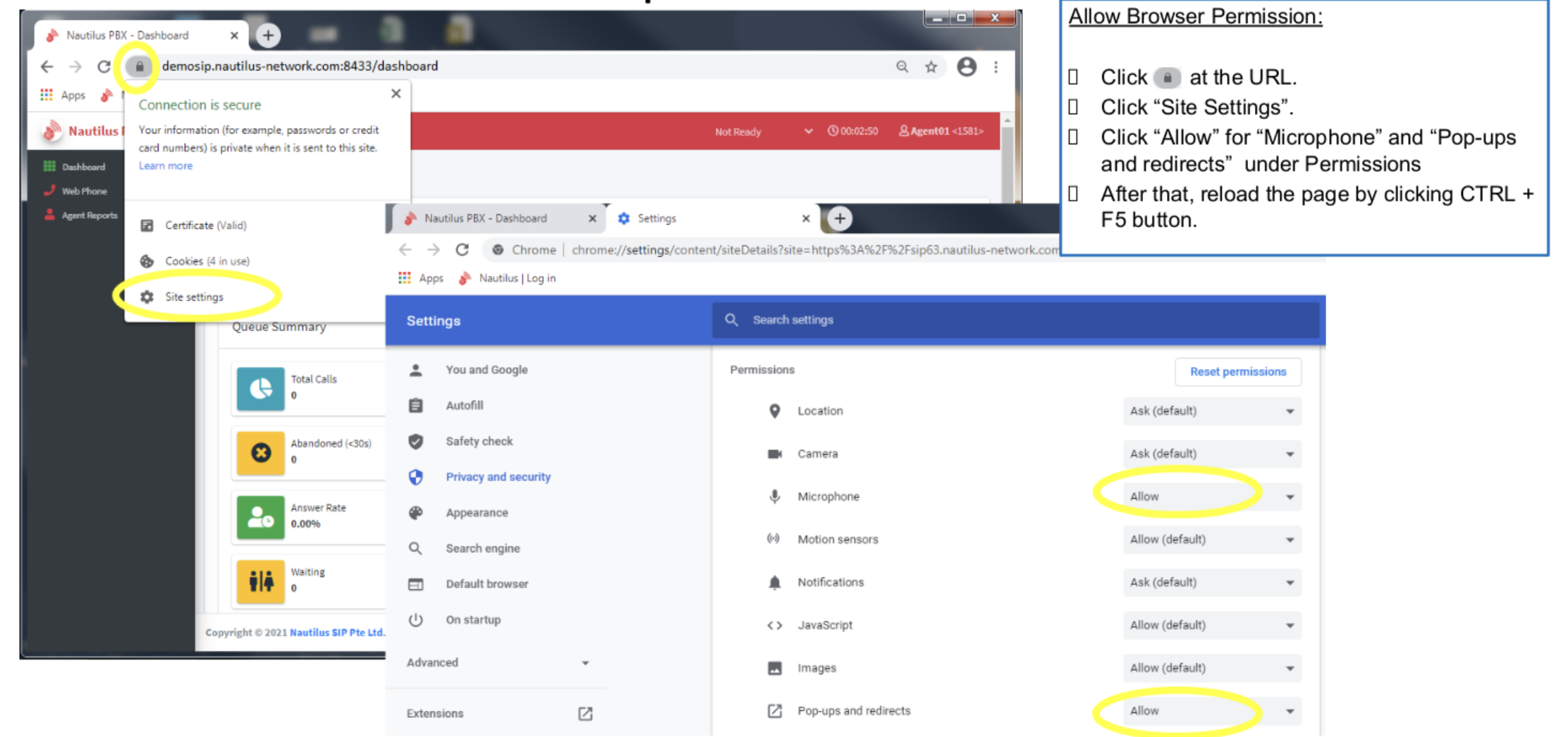Open Appearance settings
The height and width of the screenshot is (737, 1568).
(477, 513)
